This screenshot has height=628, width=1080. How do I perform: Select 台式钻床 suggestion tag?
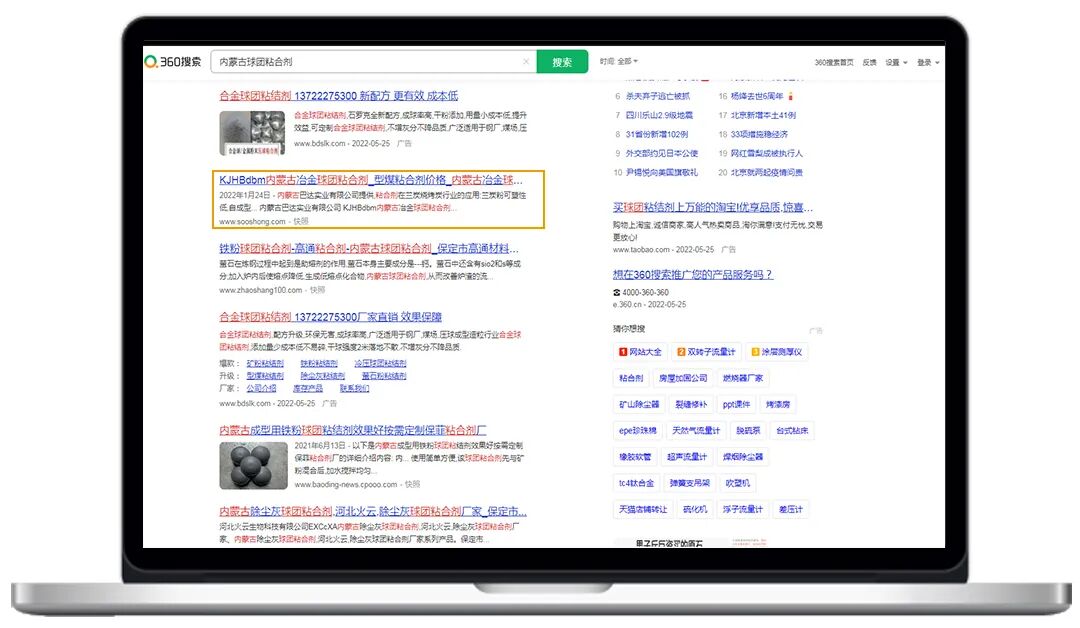[x=792, y=430]
